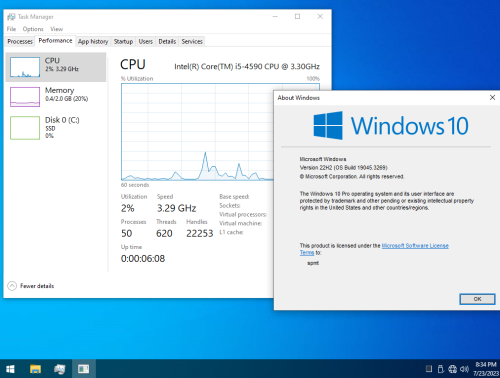Click the network globe tray icon

pos(452,369)
